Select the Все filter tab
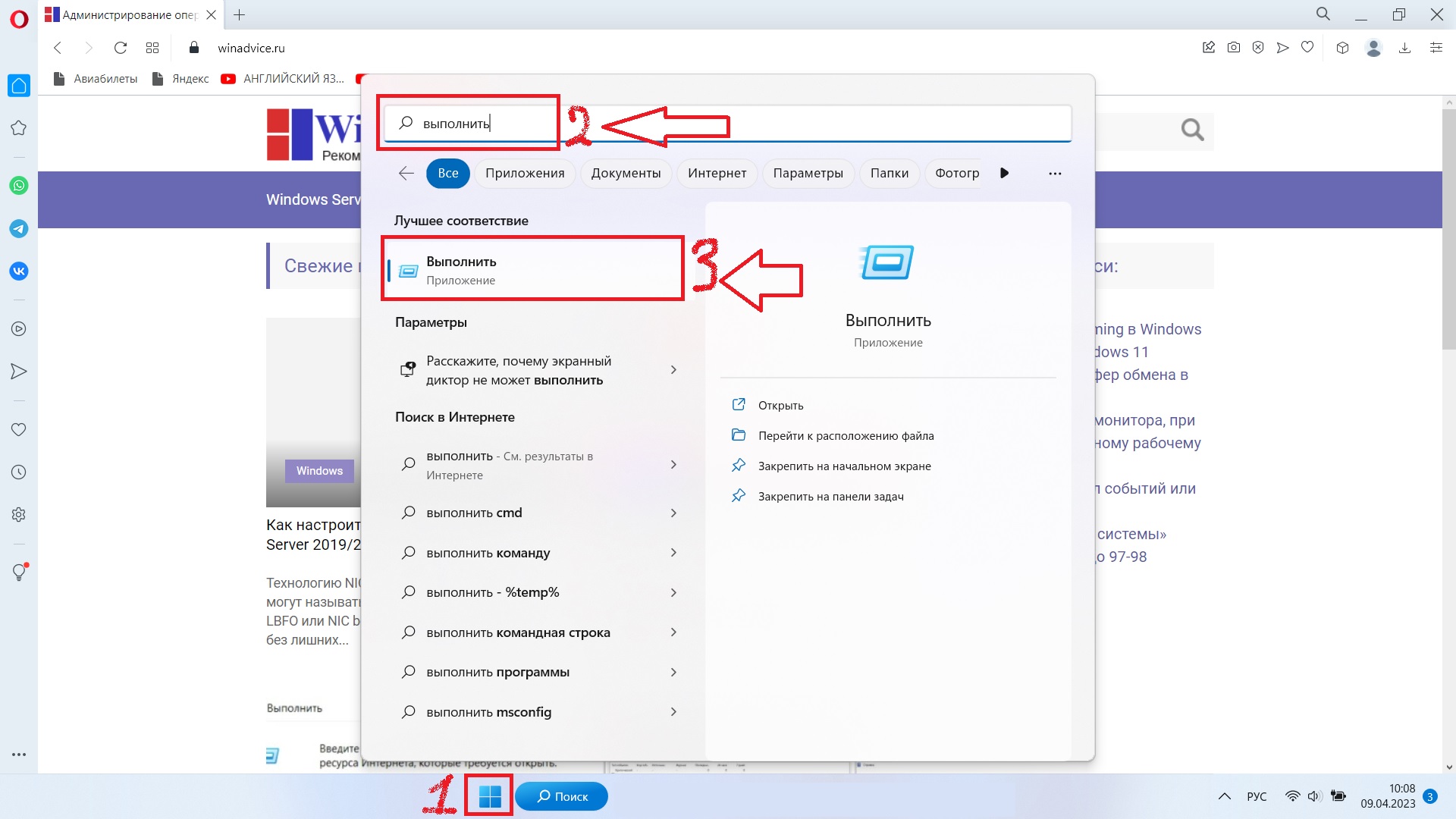The width and height of the screenshot is (1456, 819). pyautogui.click(x=448, y=173)
